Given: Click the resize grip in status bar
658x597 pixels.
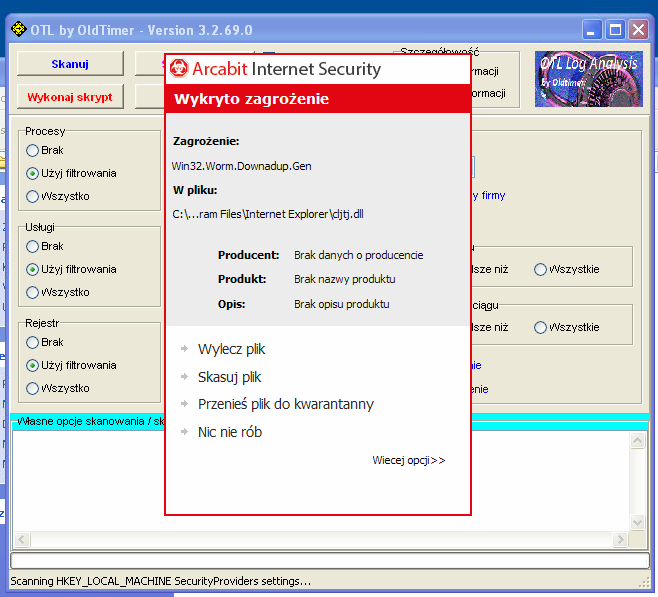Looking at the screenshot, I should point(644,582).
